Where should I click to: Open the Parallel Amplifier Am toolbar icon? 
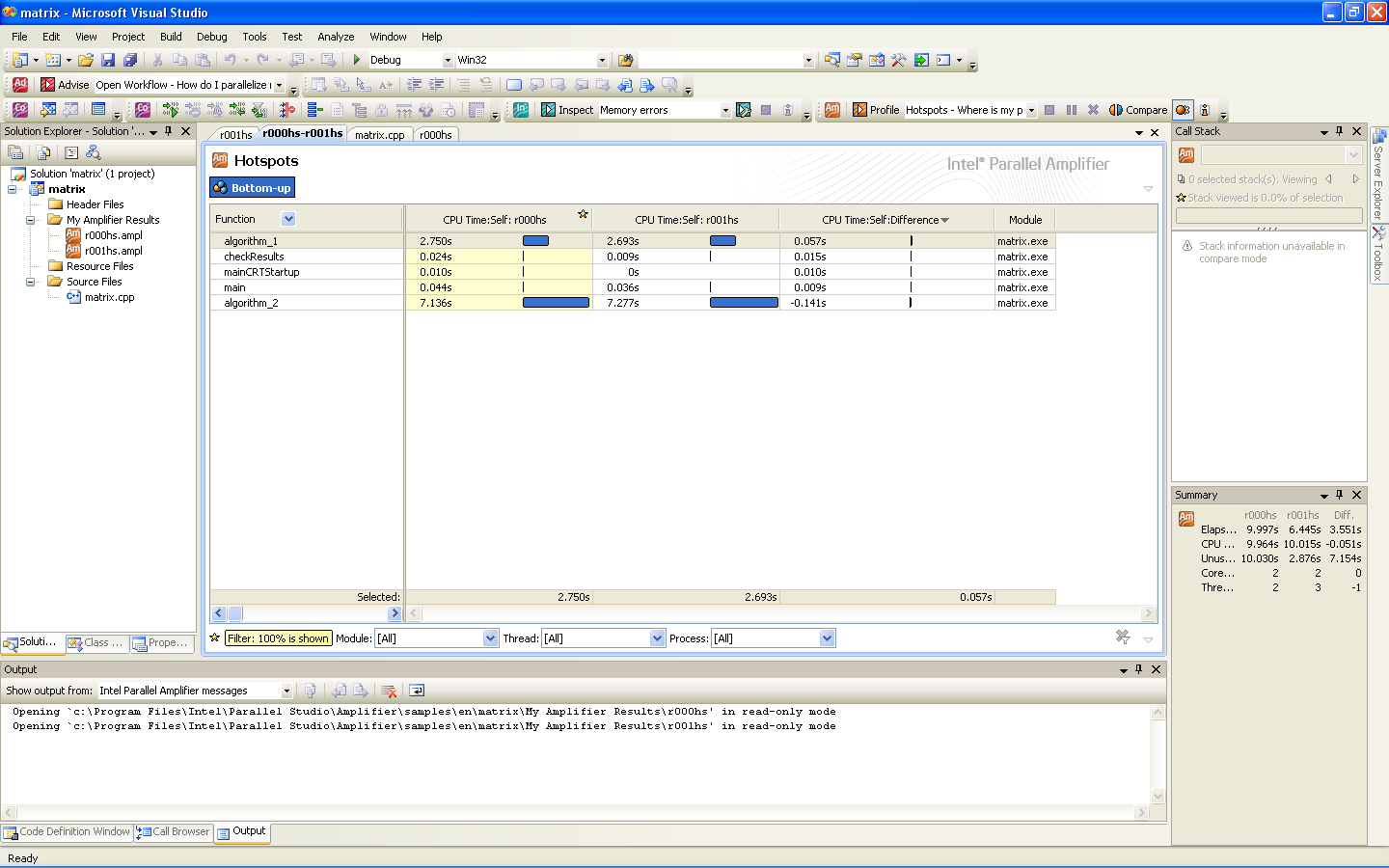point(831,110)
